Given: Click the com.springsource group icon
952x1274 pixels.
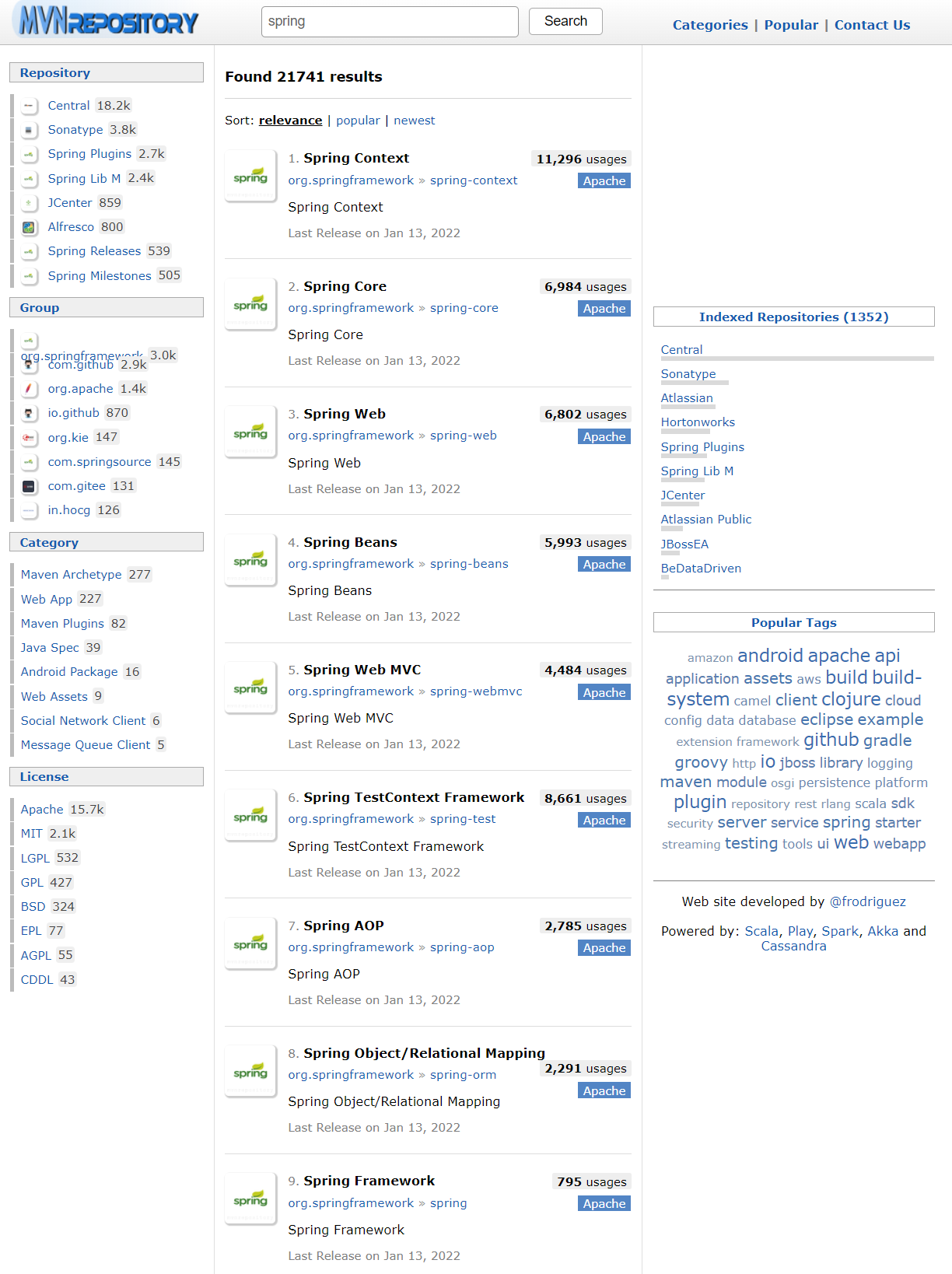Looking at the screenshot, I should click(x=29, y=462).
